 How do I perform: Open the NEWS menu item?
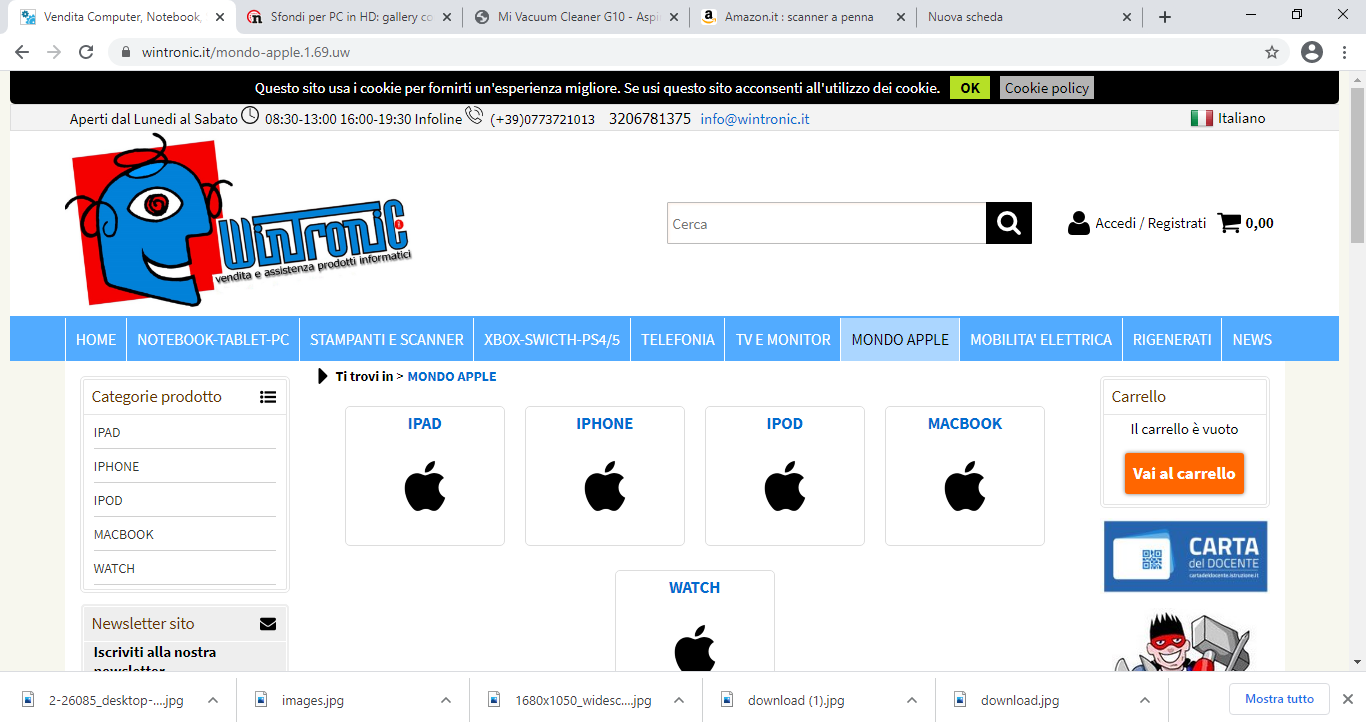tap(1252, 339)
